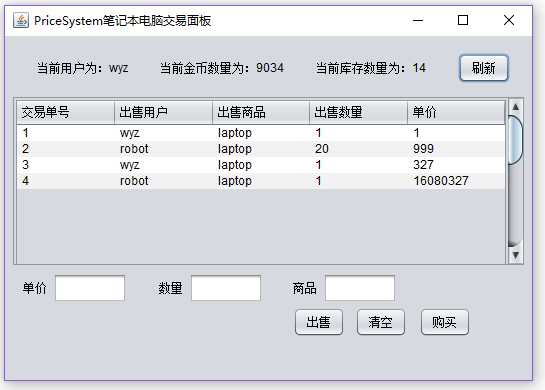Click the vertical scrollbar thumb
Screen dimensions: 545x390
pyautogui.click(x=515, y=140)
